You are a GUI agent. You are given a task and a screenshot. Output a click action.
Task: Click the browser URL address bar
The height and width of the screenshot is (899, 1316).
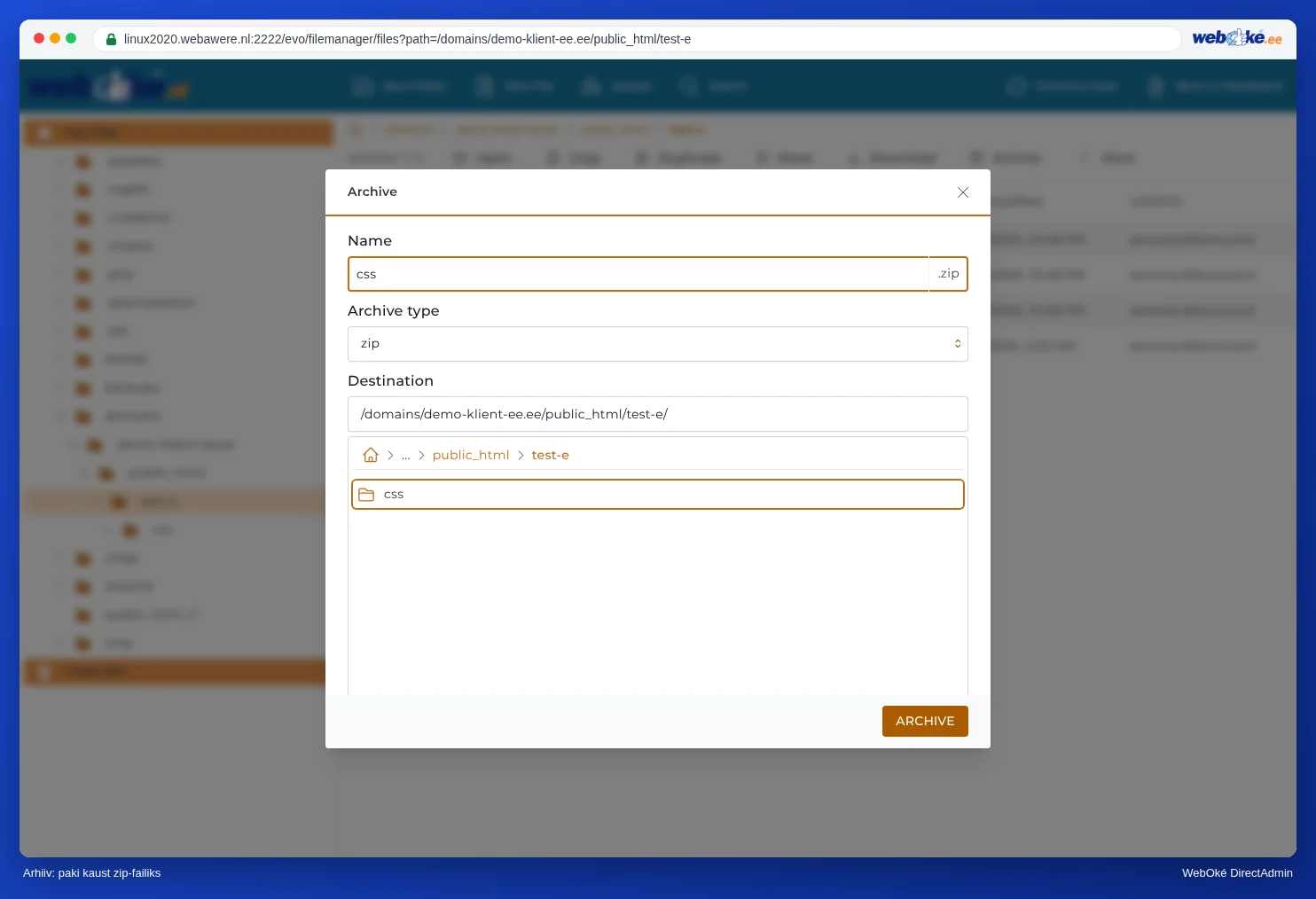(637, 39)
